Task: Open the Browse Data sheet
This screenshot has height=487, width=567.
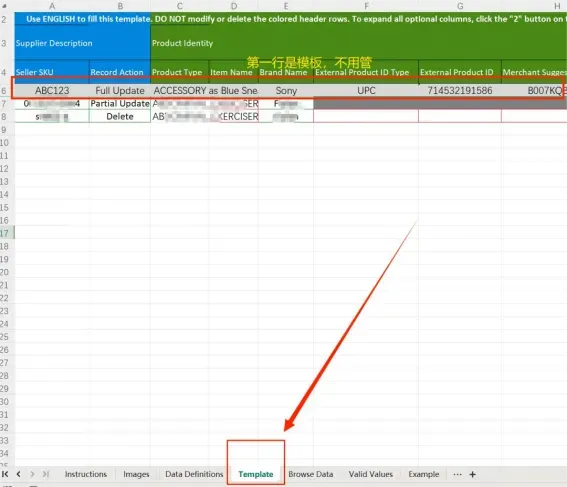Action: [x=311, y=474]
